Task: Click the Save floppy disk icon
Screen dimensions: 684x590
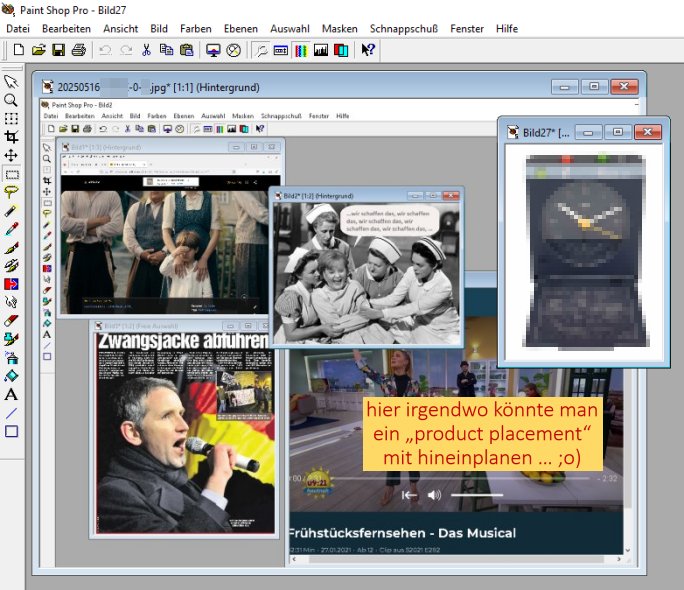Action: [x=58, y=49]
